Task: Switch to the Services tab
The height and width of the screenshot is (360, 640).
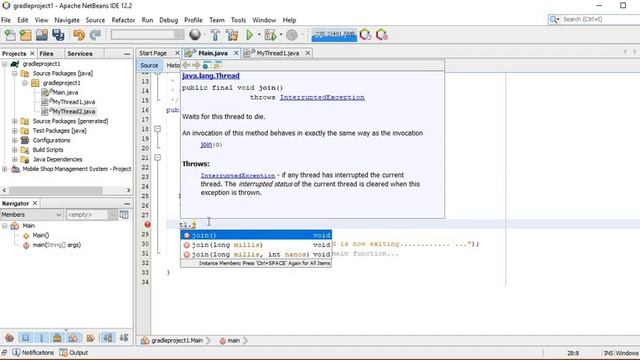Action: click(x=80, y=53)
